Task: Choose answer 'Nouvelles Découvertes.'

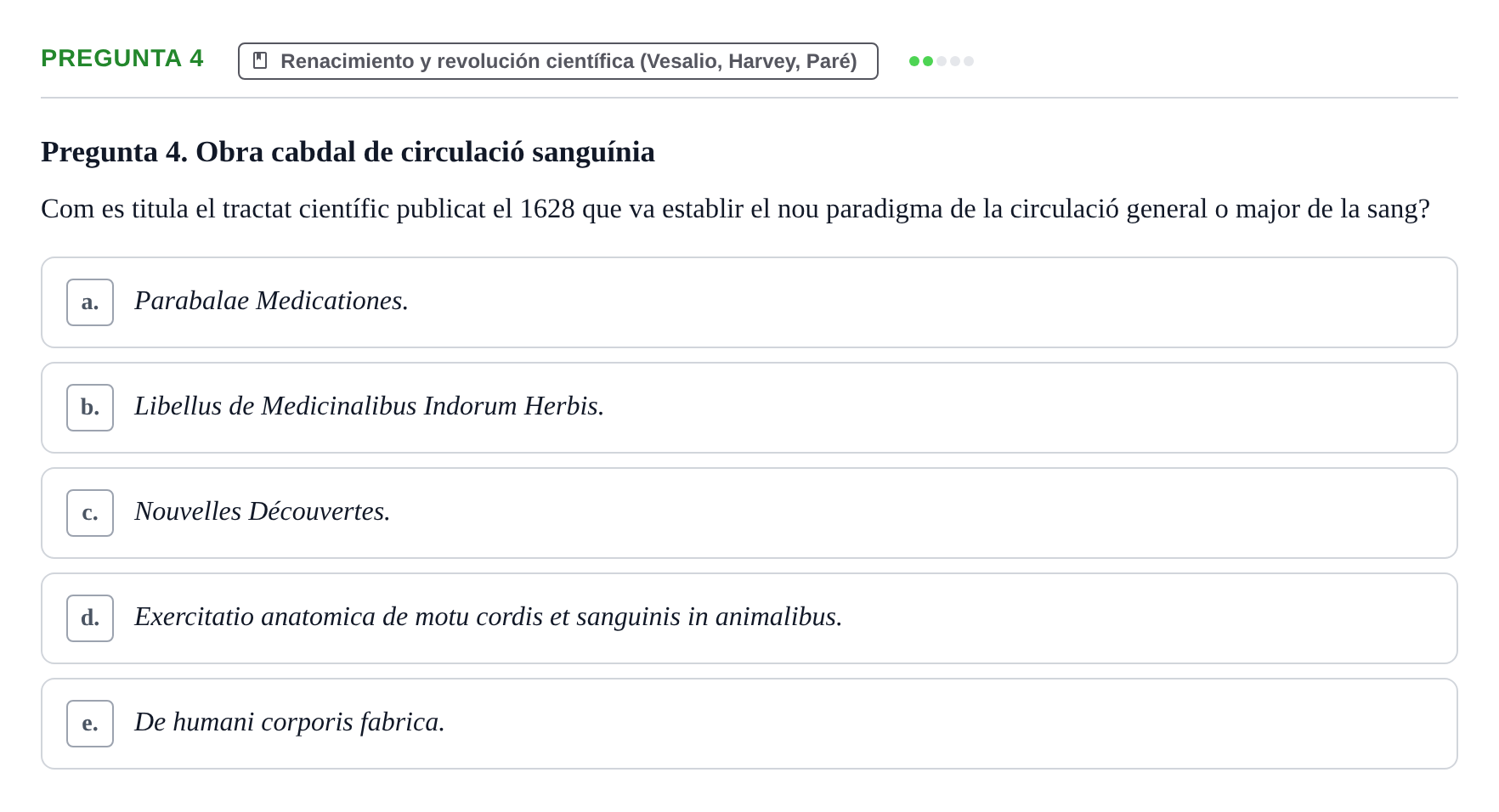Action: [x=749, y=513]
